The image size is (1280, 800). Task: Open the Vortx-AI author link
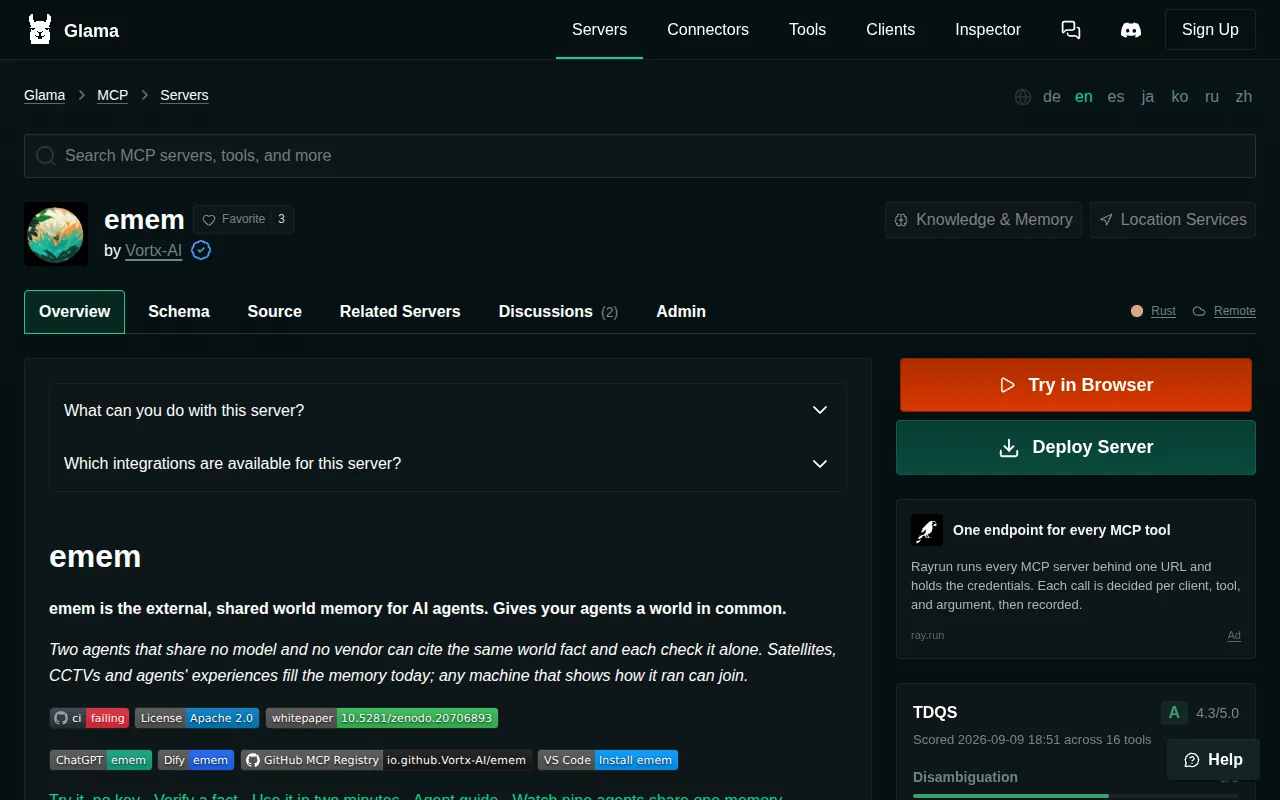153,250
